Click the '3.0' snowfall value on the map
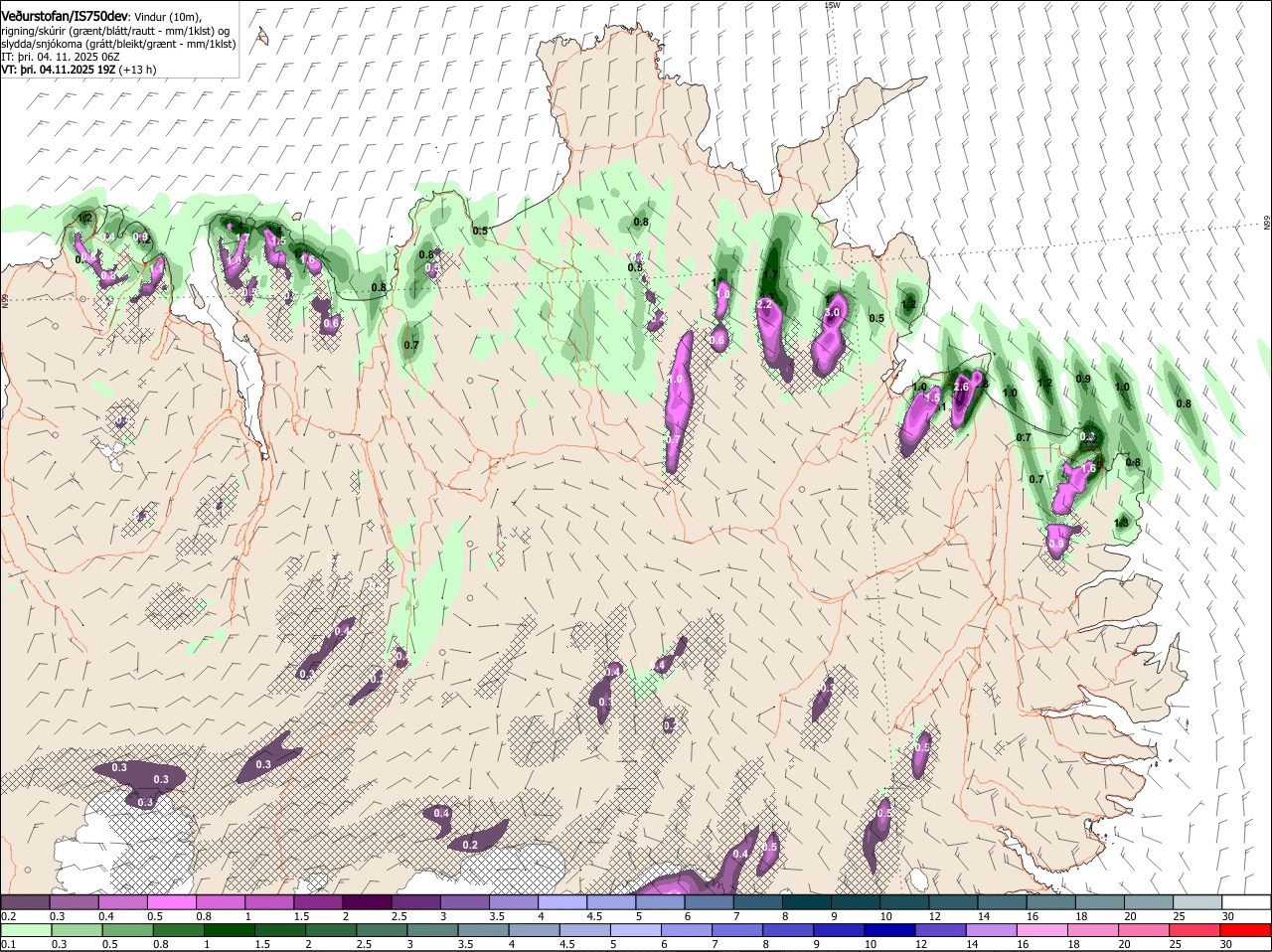The width and height of the screenshot is (1272, 952). click(833, 312)
